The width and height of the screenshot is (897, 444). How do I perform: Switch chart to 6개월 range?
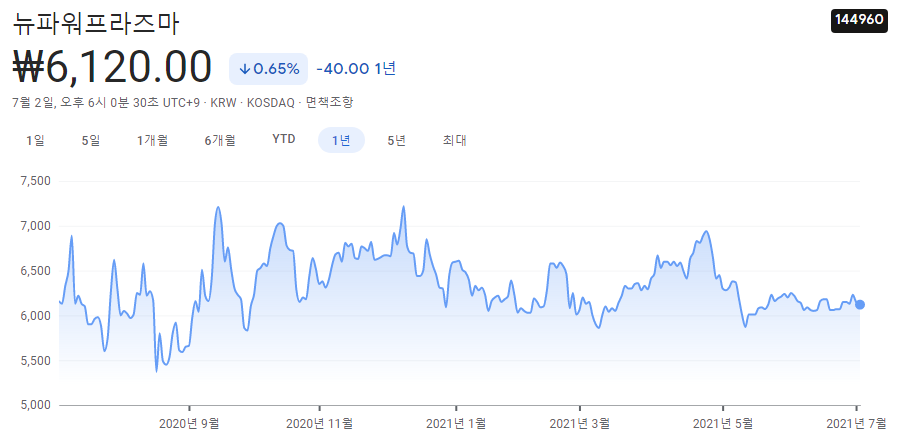click(x=220, y=140)
